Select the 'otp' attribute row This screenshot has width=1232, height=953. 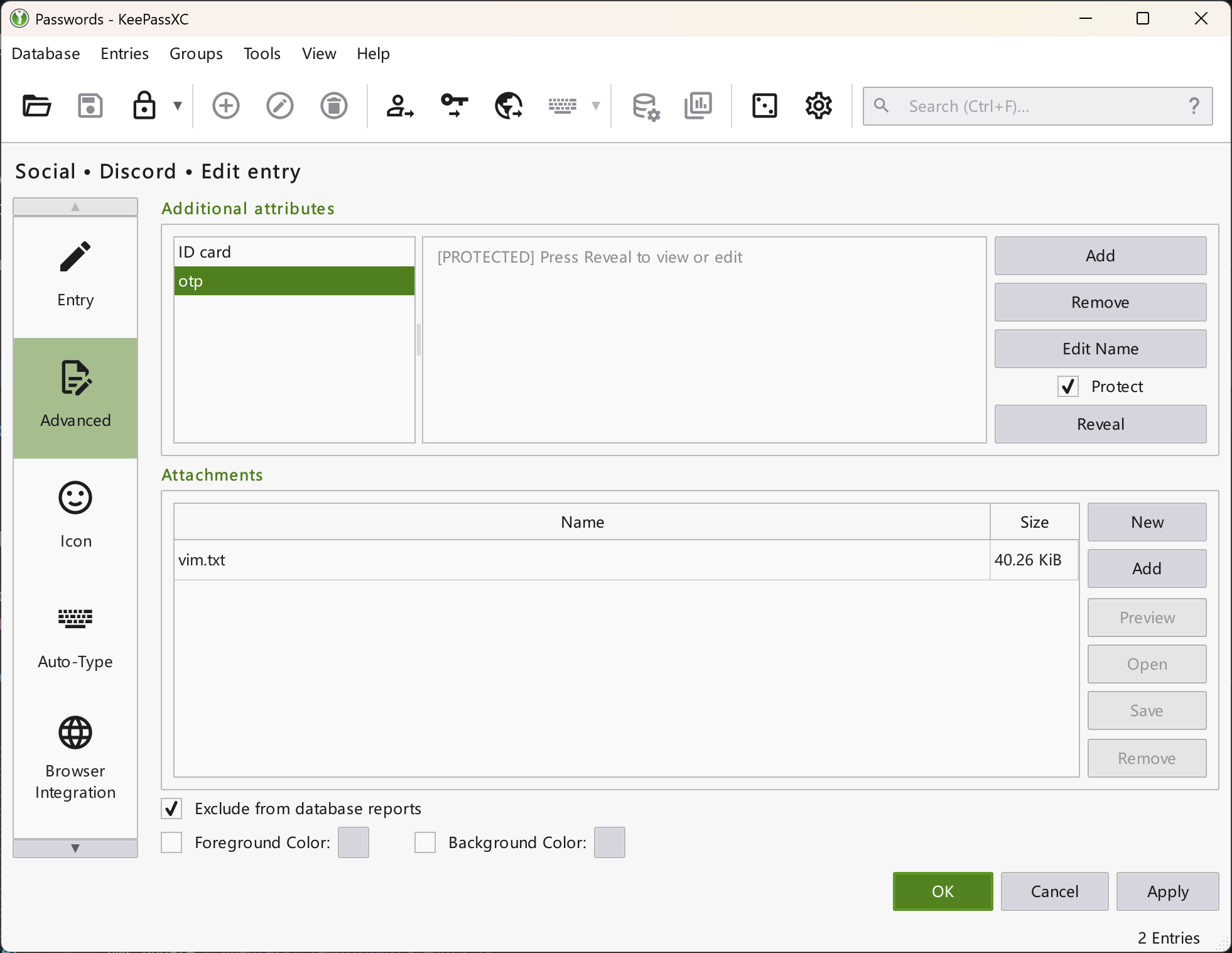click(294, 281)
